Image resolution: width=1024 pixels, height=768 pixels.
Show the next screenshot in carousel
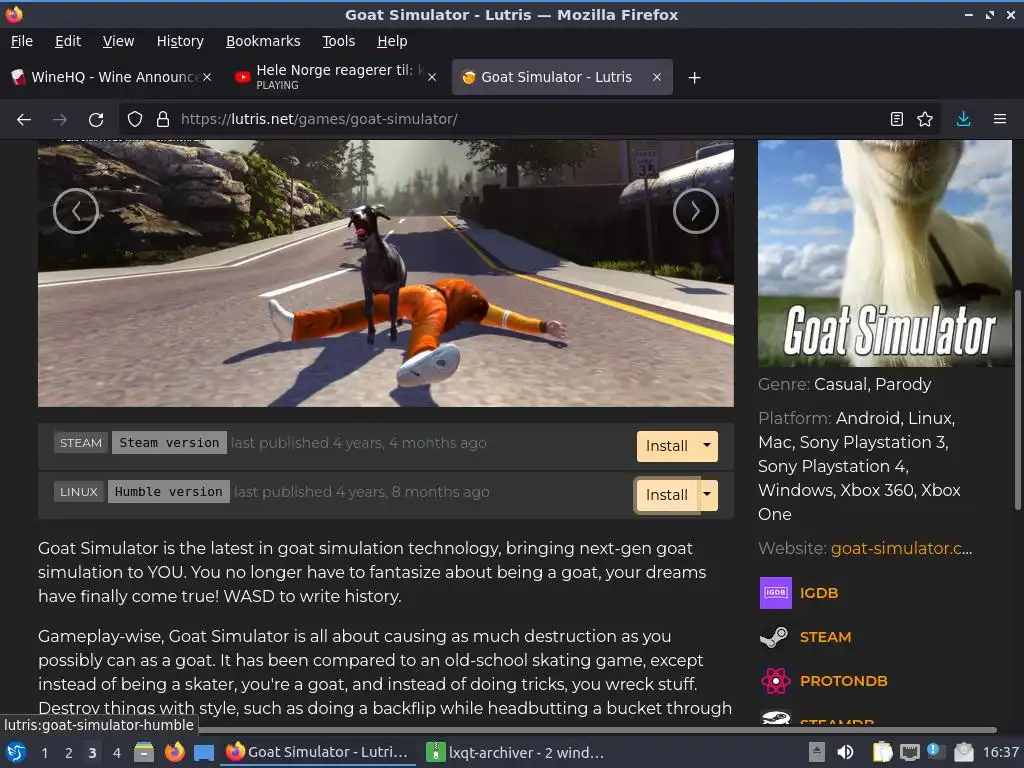[x=696, y=211]
